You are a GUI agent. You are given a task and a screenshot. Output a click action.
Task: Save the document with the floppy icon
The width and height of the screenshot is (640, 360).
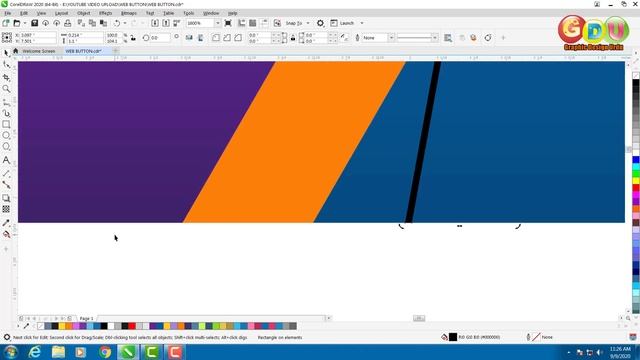34,23
